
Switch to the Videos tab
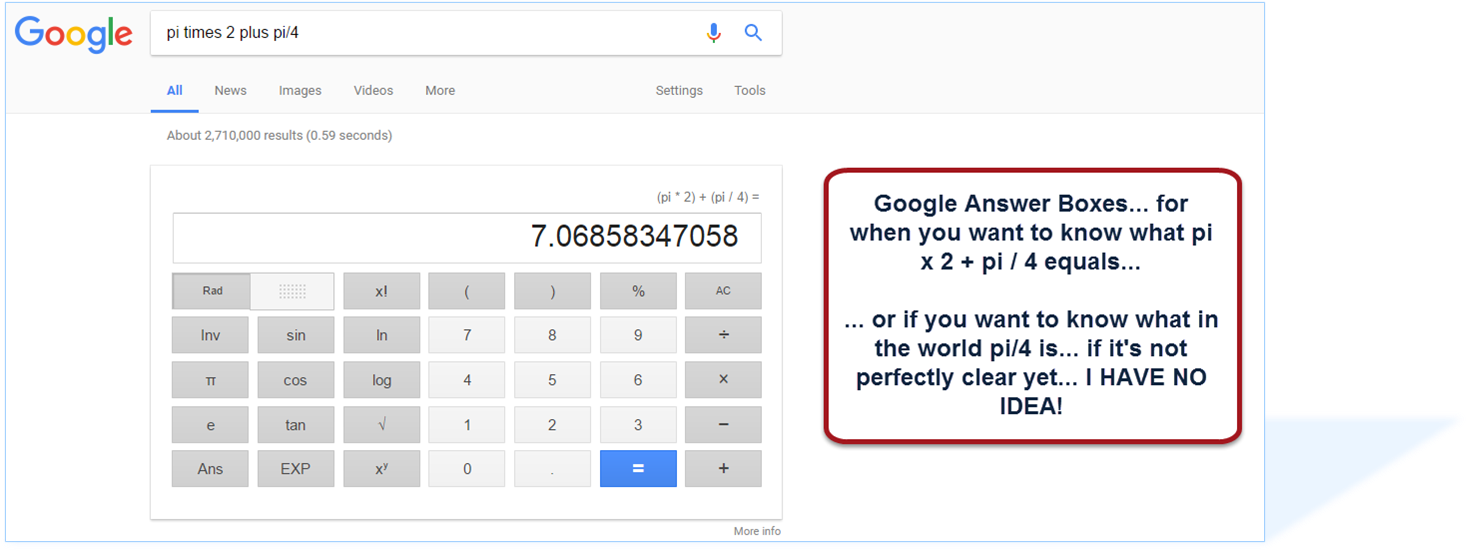(x=373, y=91)
